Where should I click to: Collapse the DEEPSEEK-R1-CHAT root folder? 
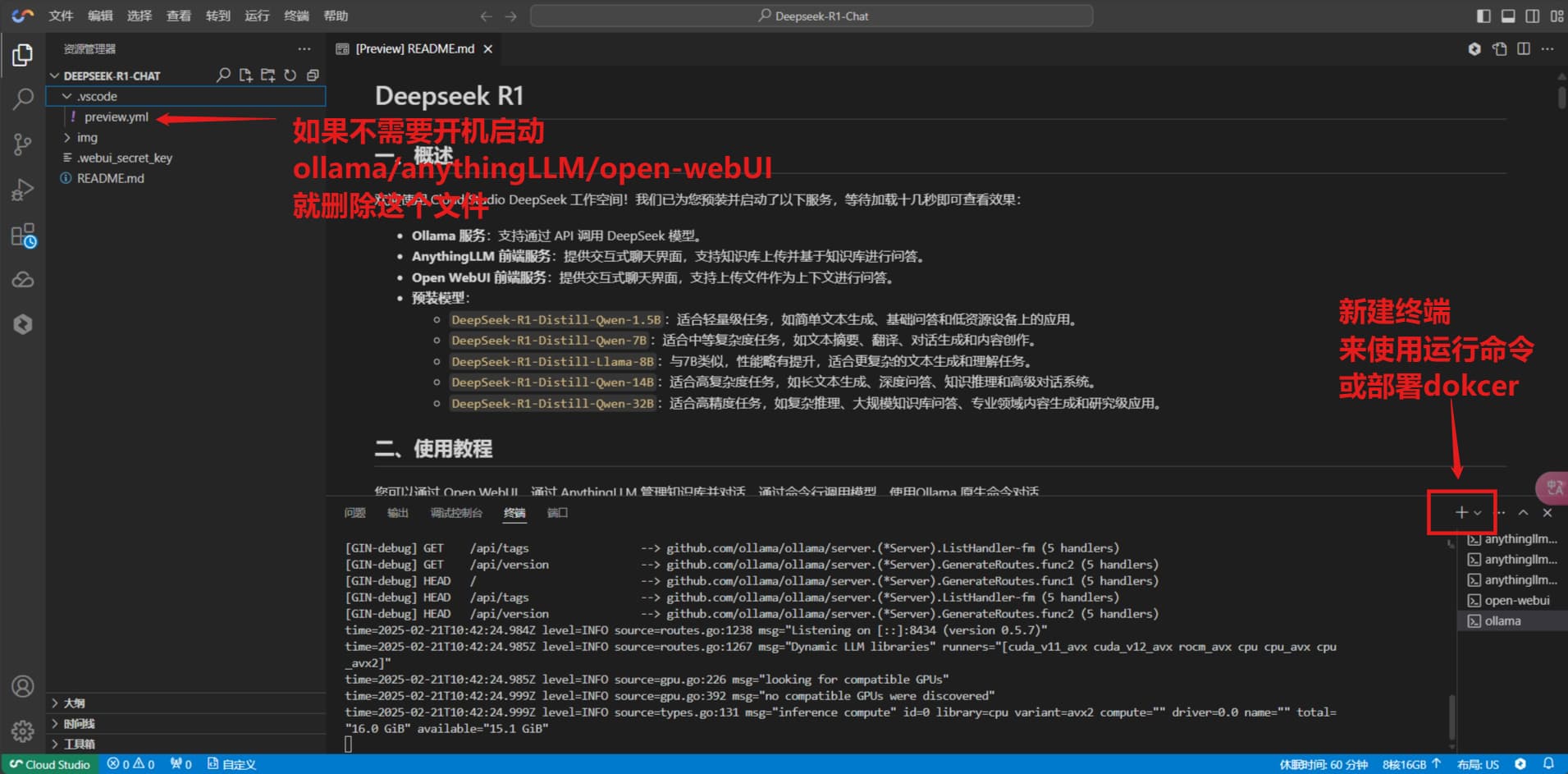coord(55,76)
